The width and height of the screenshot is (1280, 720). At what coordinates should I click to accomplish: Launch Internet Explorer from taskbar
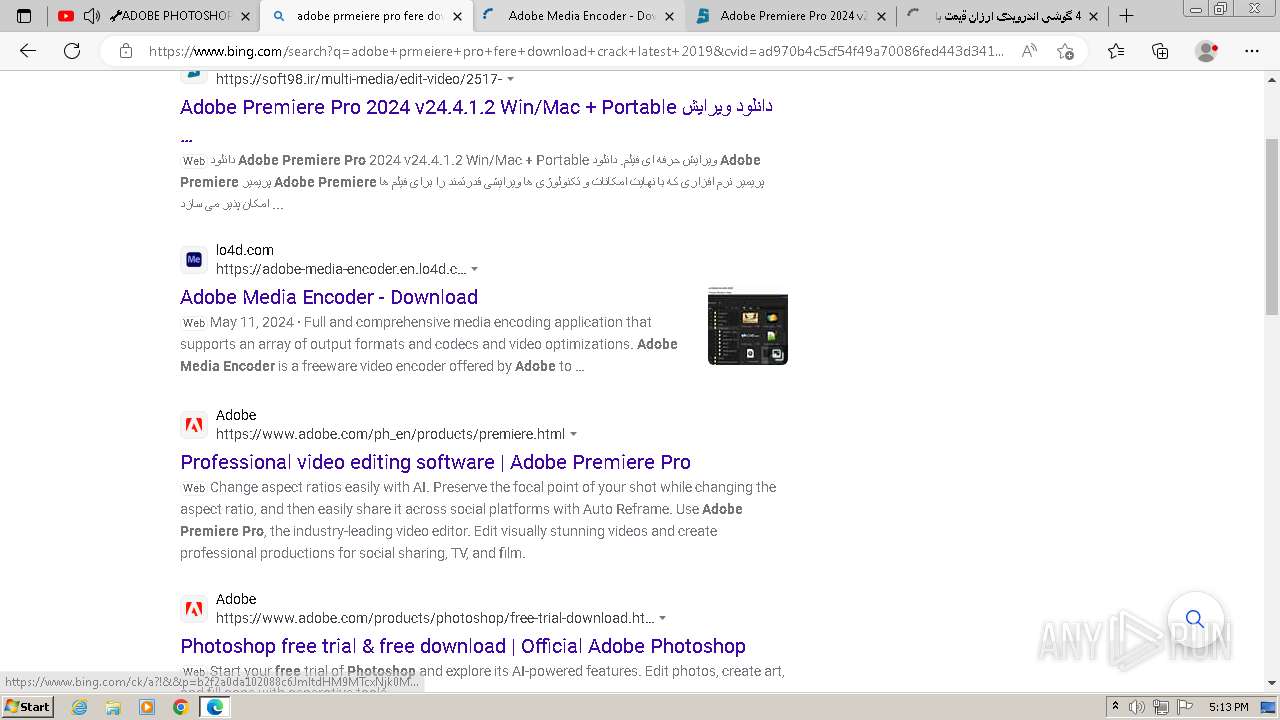click(80, 707)
